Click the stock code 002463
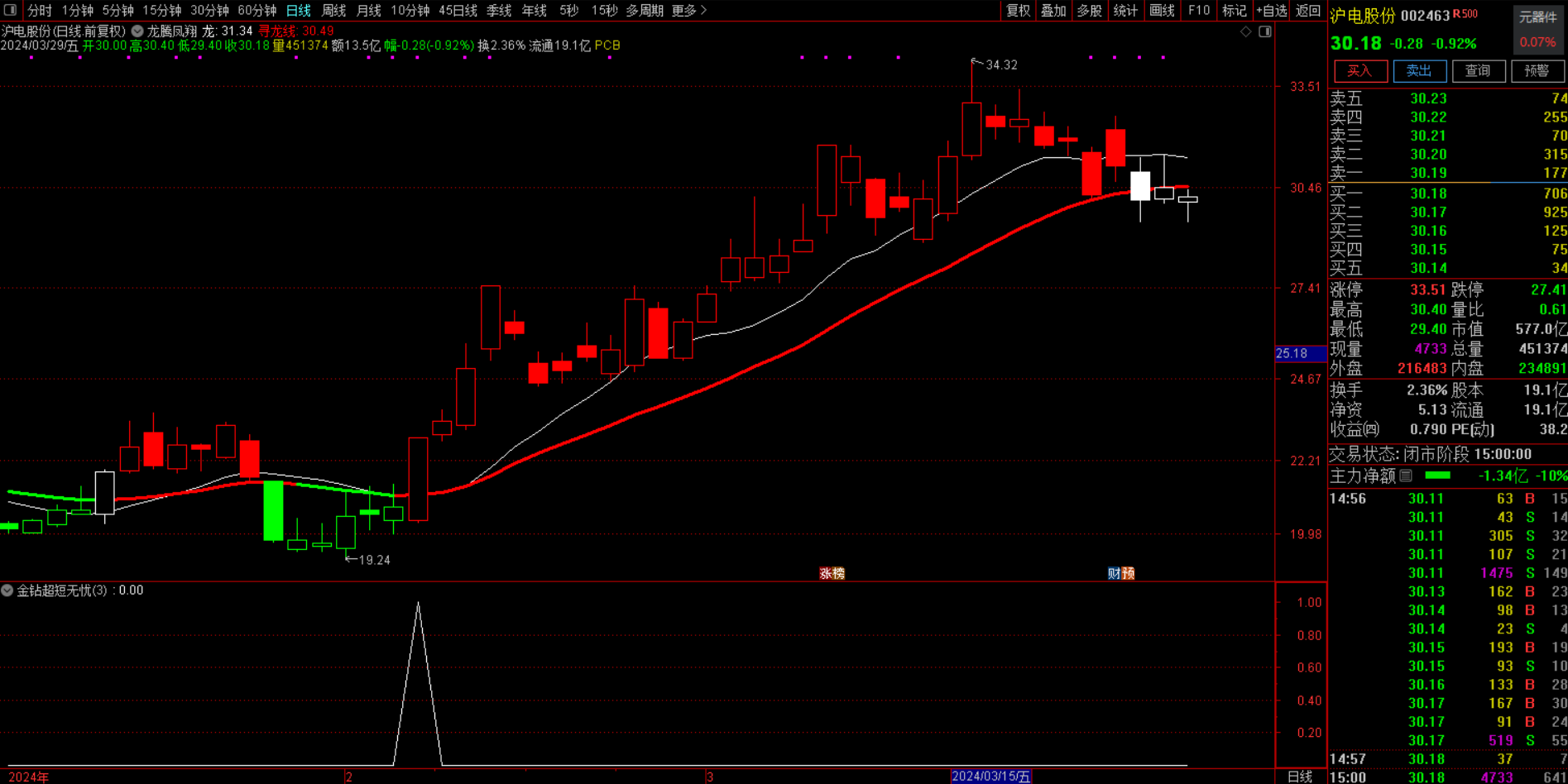The height and width of the screenshot is (784, 1568). (x=1425, y=16)
